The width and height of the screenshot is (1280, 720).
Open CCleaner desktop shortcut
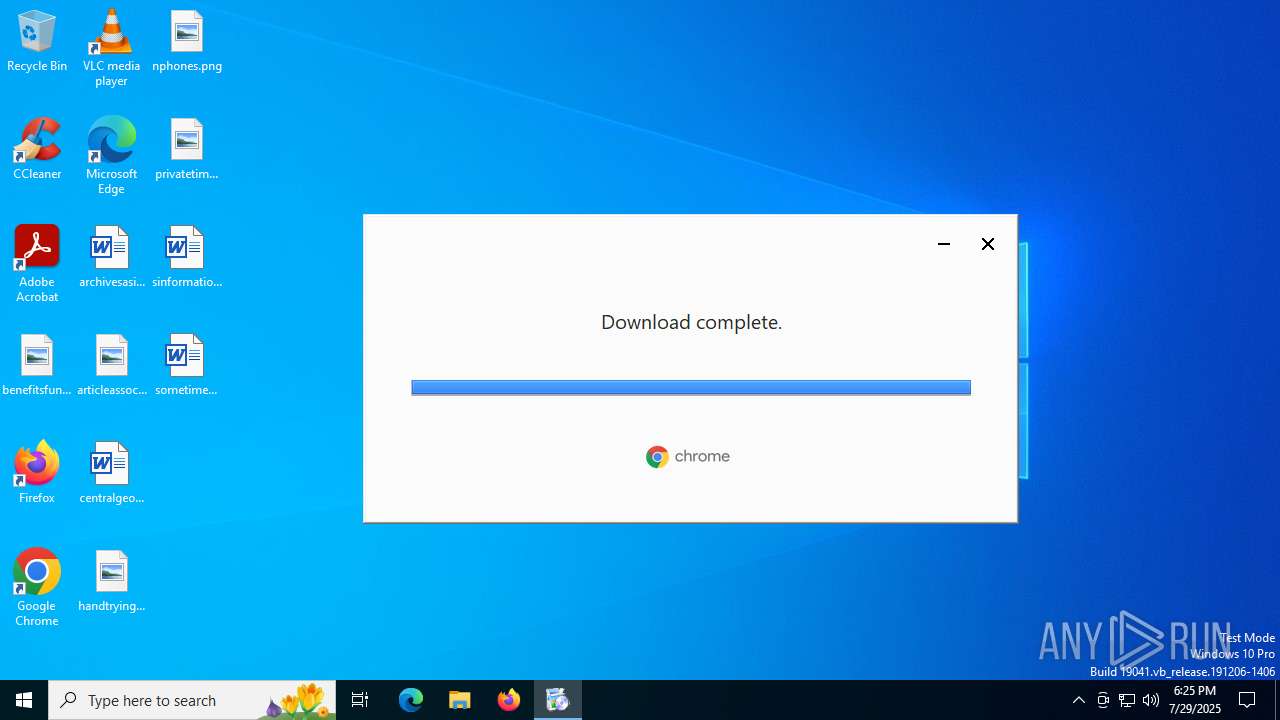click(x=37, y=150)
